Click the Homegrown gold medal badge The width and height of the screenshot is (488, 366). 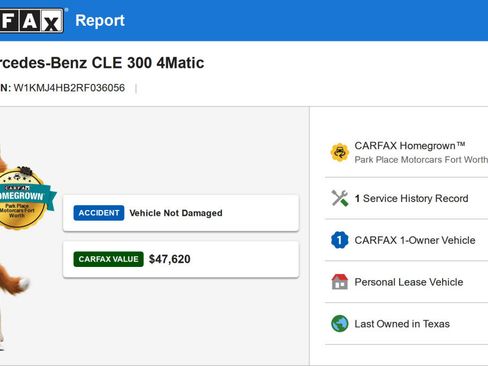[23, 198]
